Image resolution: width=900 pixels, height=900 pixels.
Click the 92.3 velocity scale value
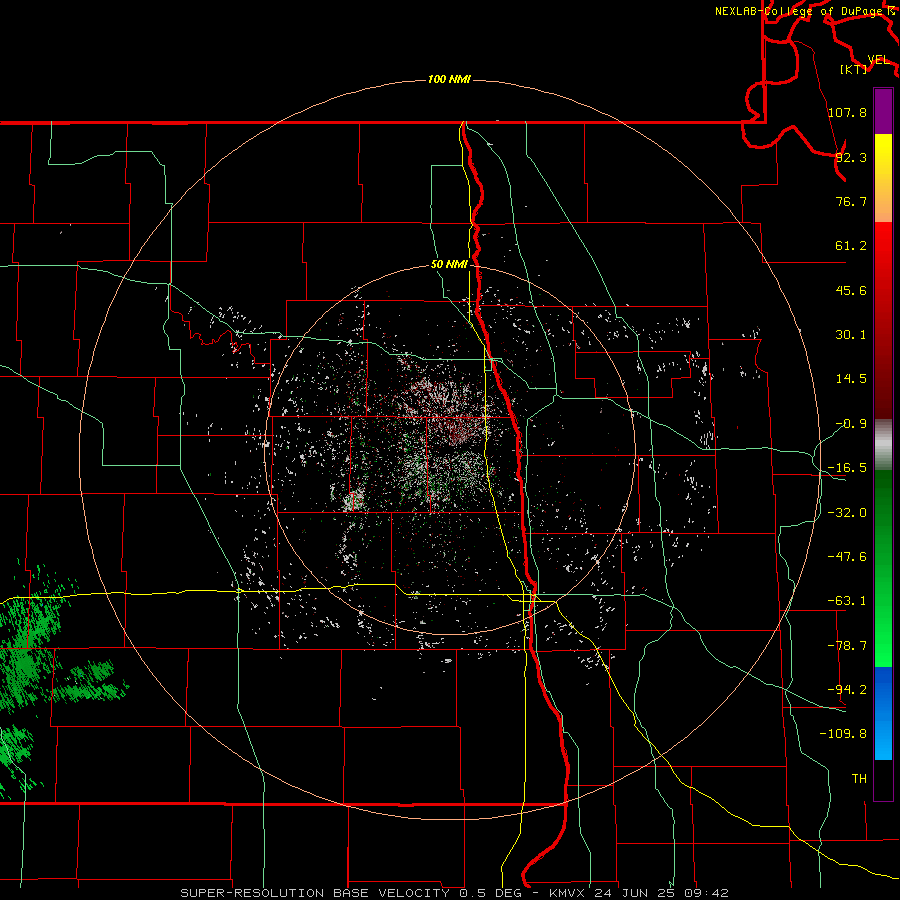coord(851,157)
